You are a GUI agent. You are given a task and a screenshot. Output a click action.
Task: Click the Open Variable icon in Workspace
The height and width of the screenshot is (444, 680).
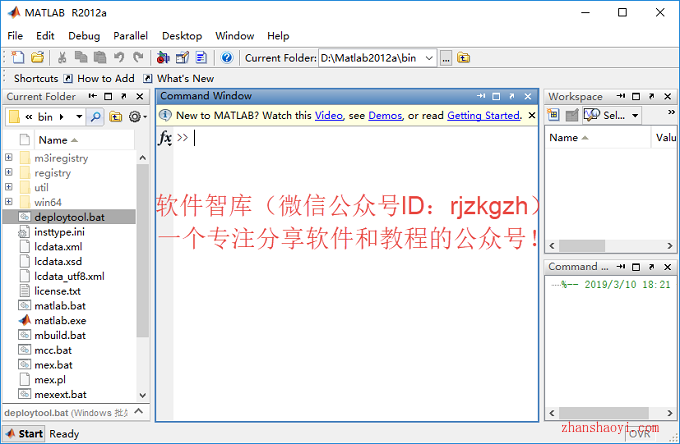tap(572, 115)
